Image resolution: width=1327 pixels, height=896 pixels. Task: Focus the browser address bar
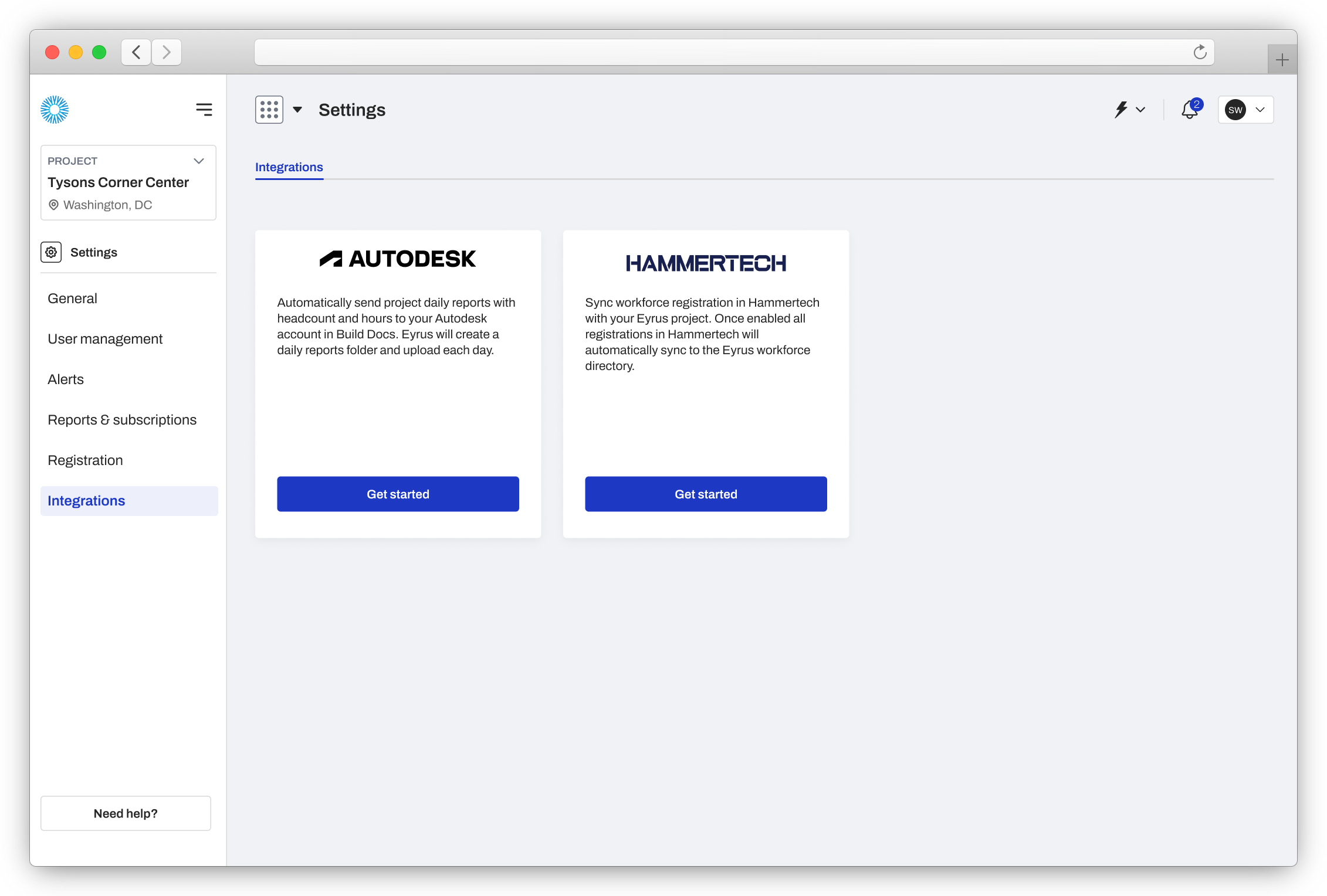pyautogui.click(x=734, y=52)
